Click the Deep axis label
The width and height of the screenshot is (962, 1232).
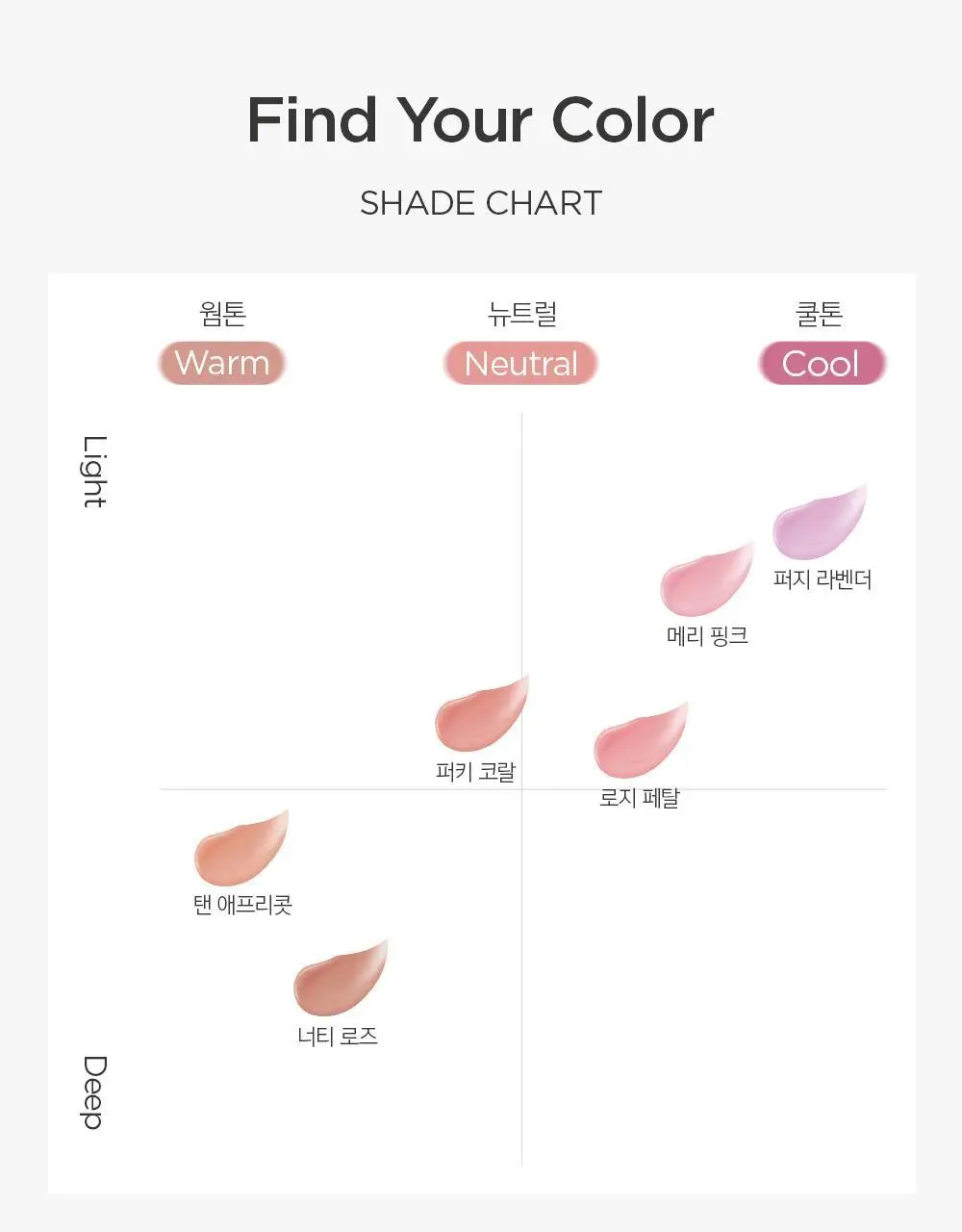(93, 1092)
